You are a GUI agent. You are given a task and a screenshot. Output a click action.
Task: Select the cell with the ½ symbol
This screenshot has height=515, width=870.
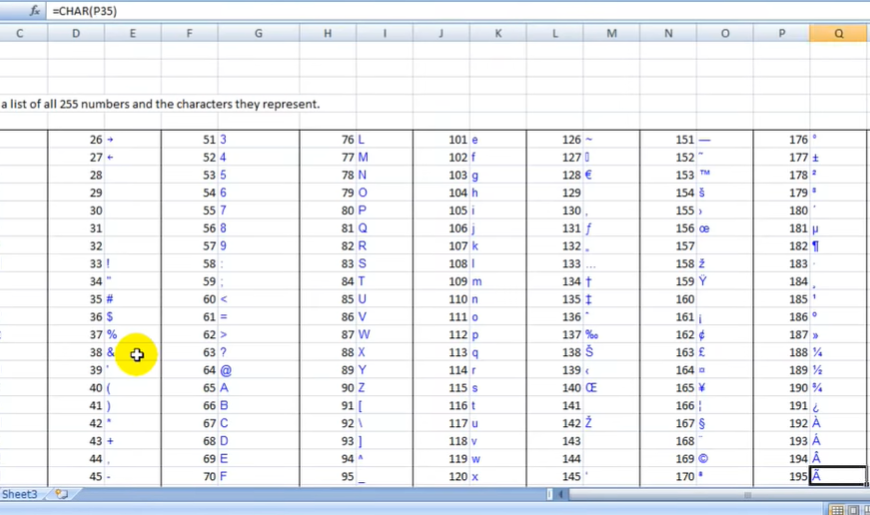tap(838, 370)
